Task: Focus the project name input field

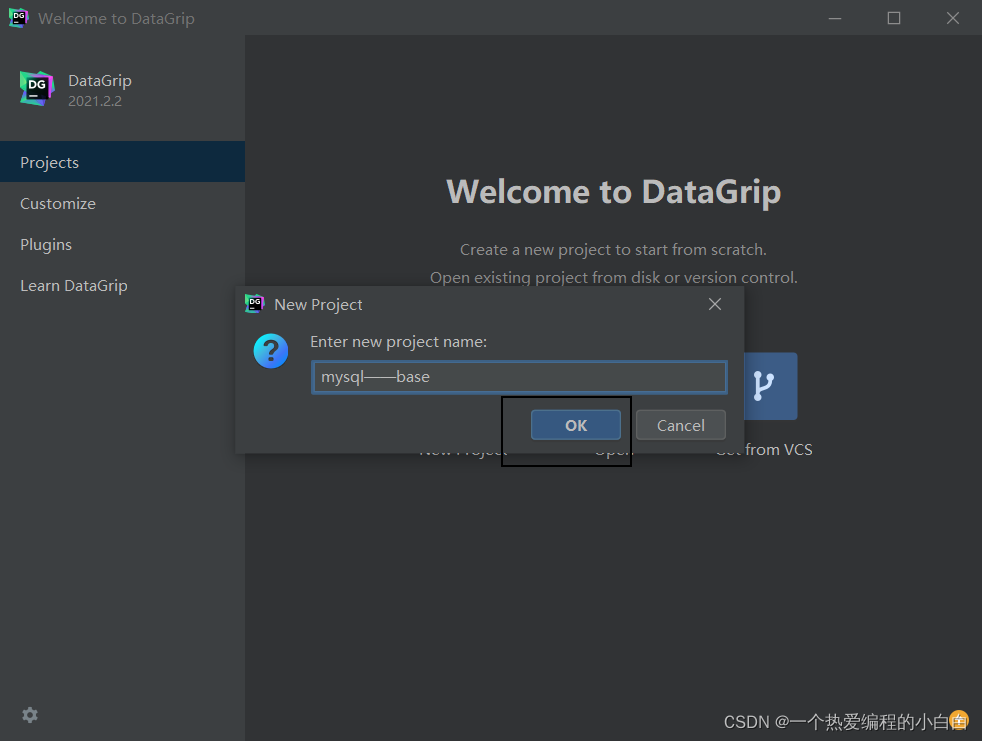Action: click(519, 377)
